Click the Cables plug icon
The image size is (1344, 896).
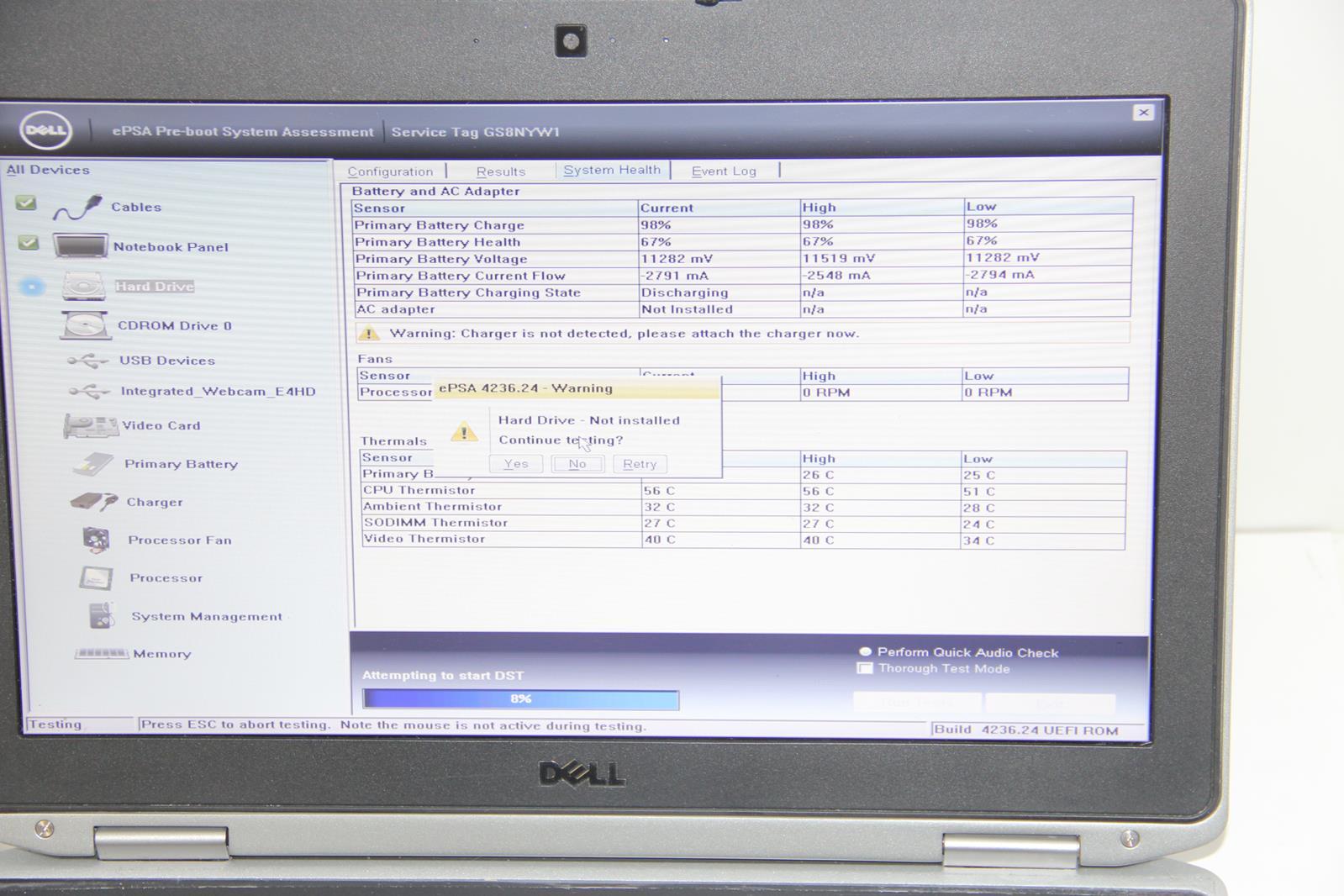tap(77, 207)
